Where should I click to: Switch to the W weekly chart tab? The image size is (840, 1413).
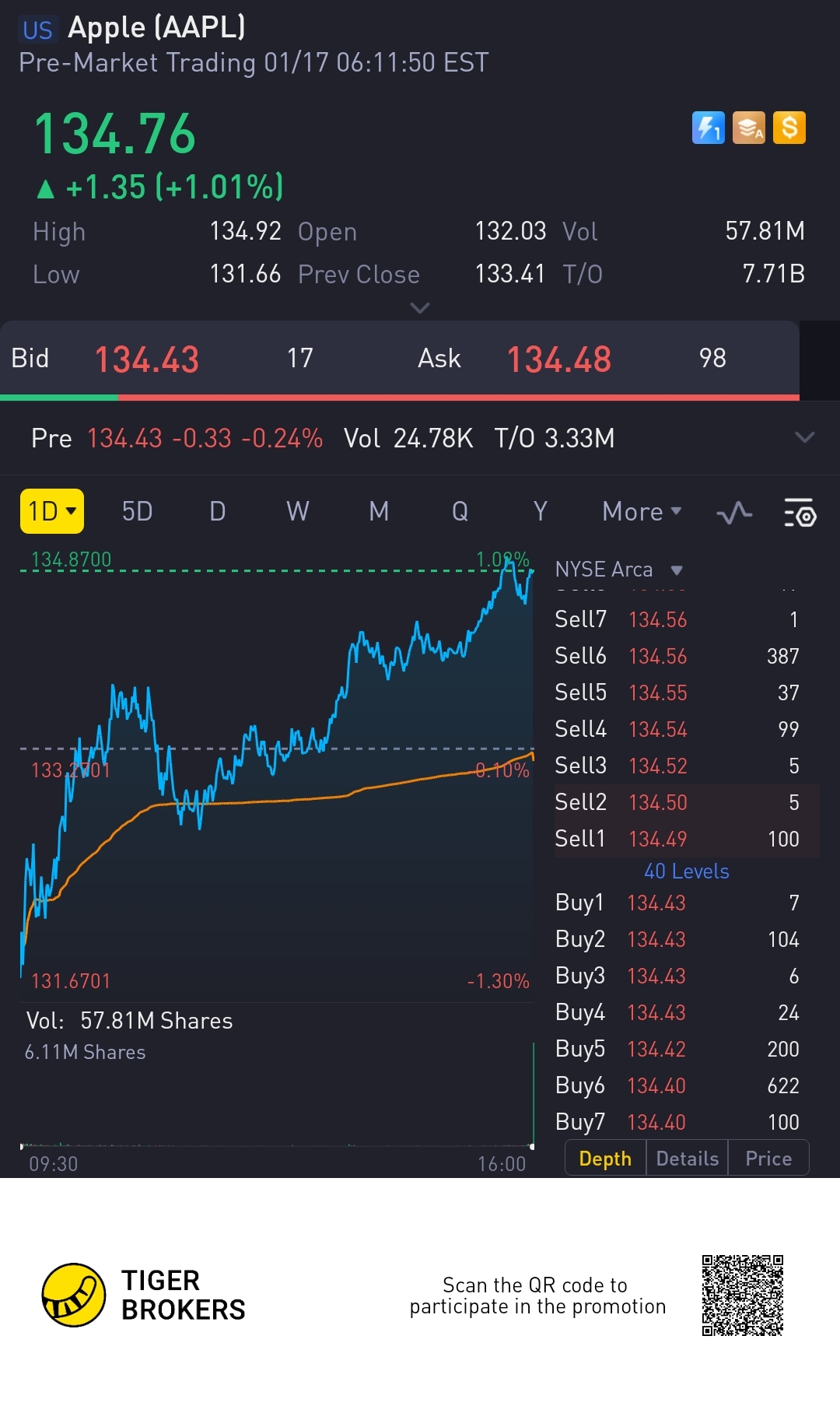click(297, 511)
